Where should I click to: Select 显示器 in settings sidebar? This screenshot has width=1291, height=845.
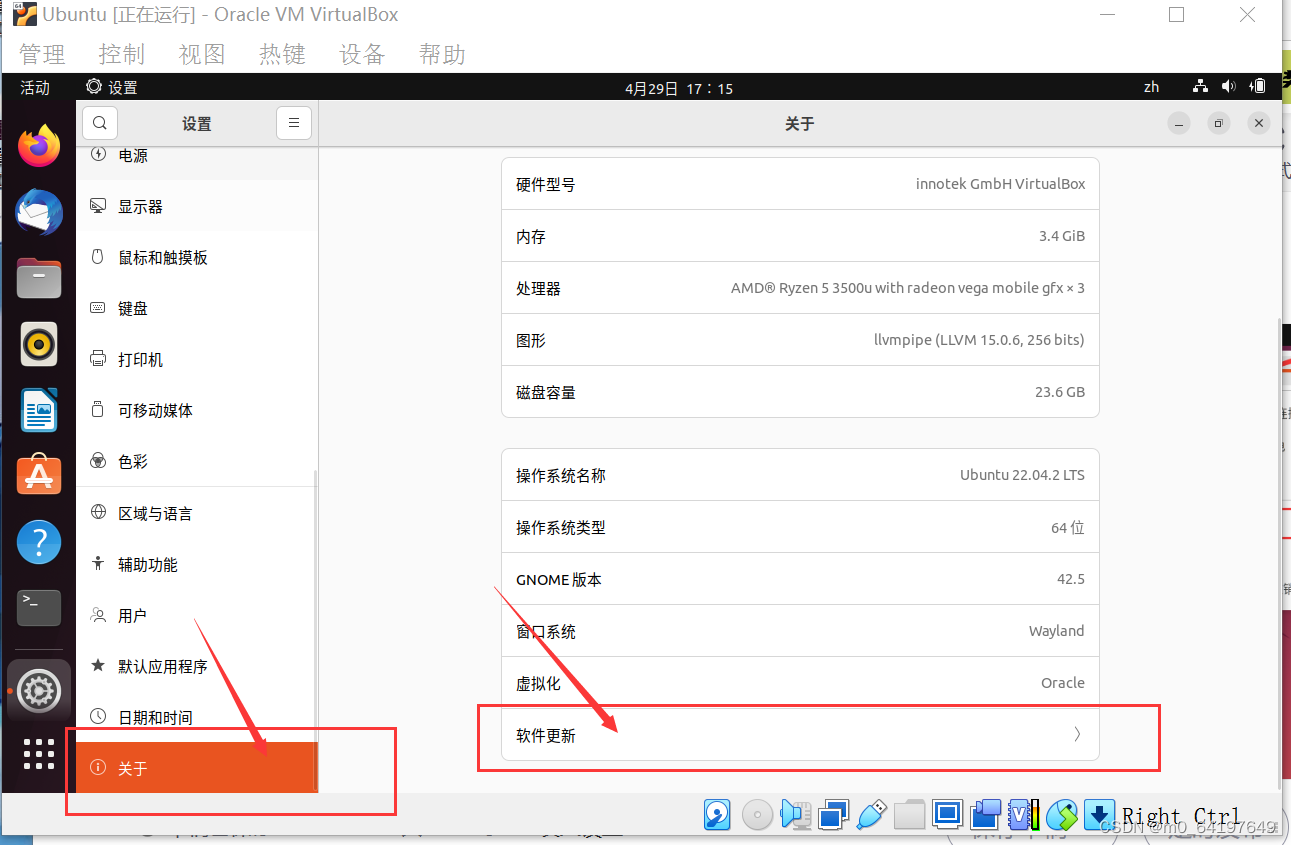point(197,206)
